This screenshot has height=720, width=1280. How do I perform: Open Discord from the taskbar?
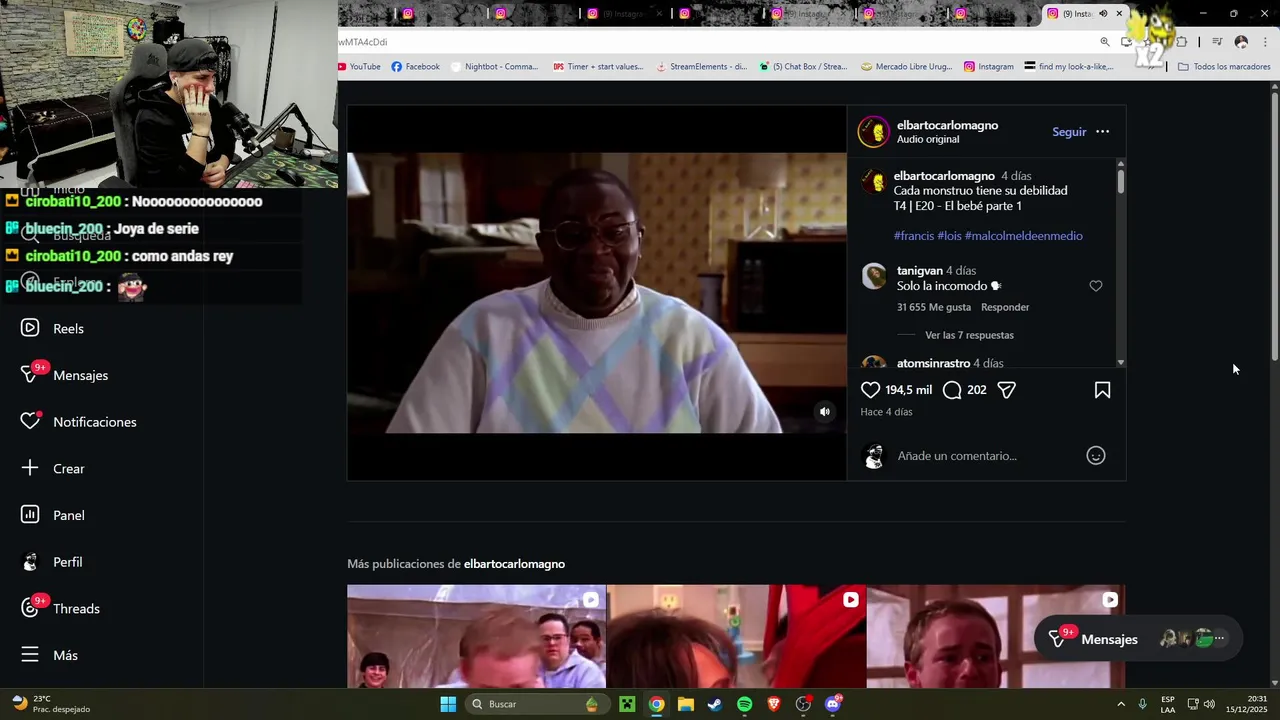pos(833,704)
